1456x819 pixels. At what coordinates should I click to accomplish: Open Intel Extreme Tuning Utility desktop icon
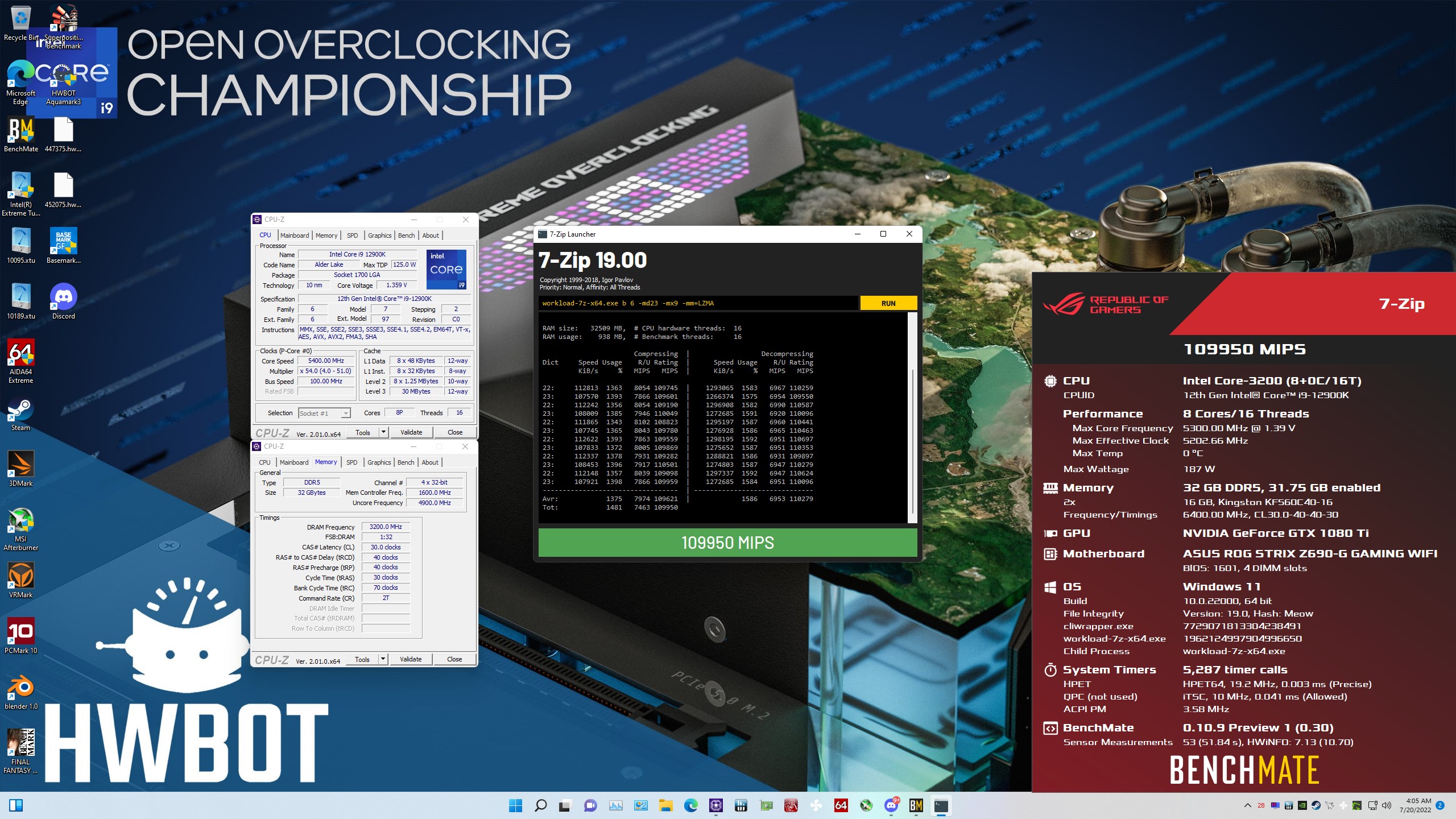21,194
